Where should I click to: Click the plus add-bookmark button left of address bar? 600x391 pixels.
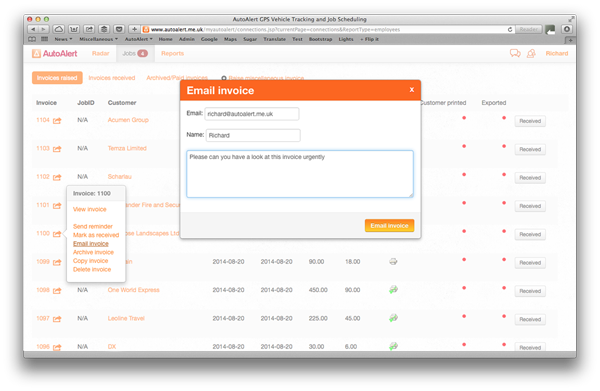click(x=134, y=29)
